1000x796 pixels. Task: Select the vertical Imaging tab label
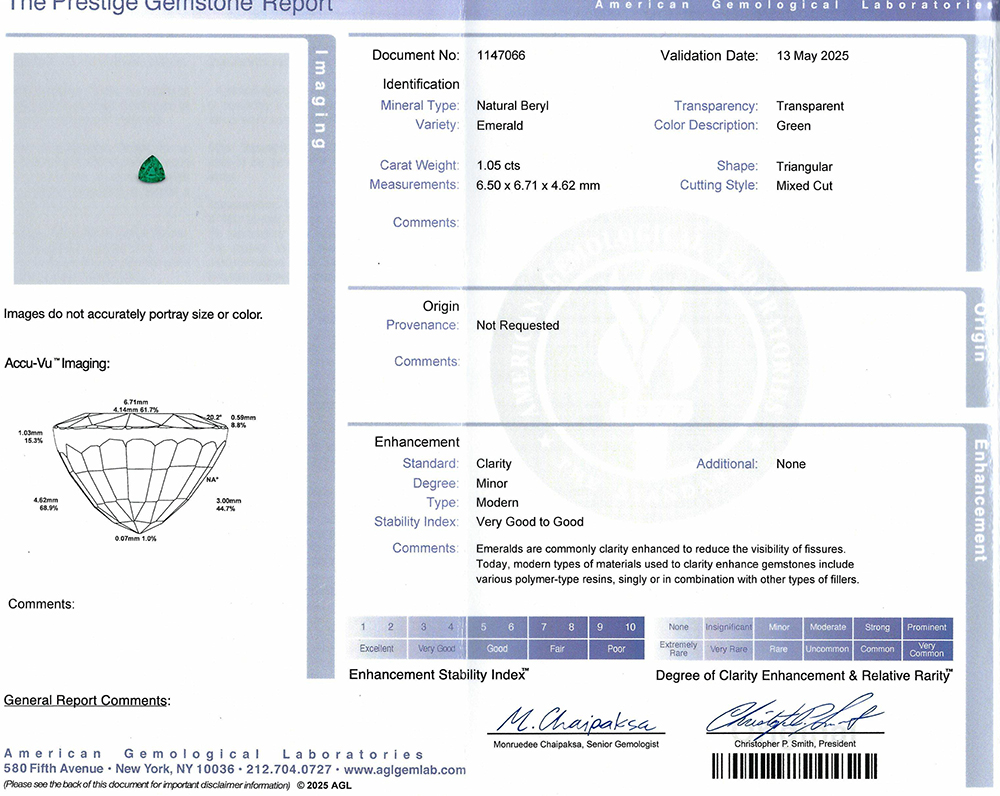pyautogui.click(x=321, y=99)
